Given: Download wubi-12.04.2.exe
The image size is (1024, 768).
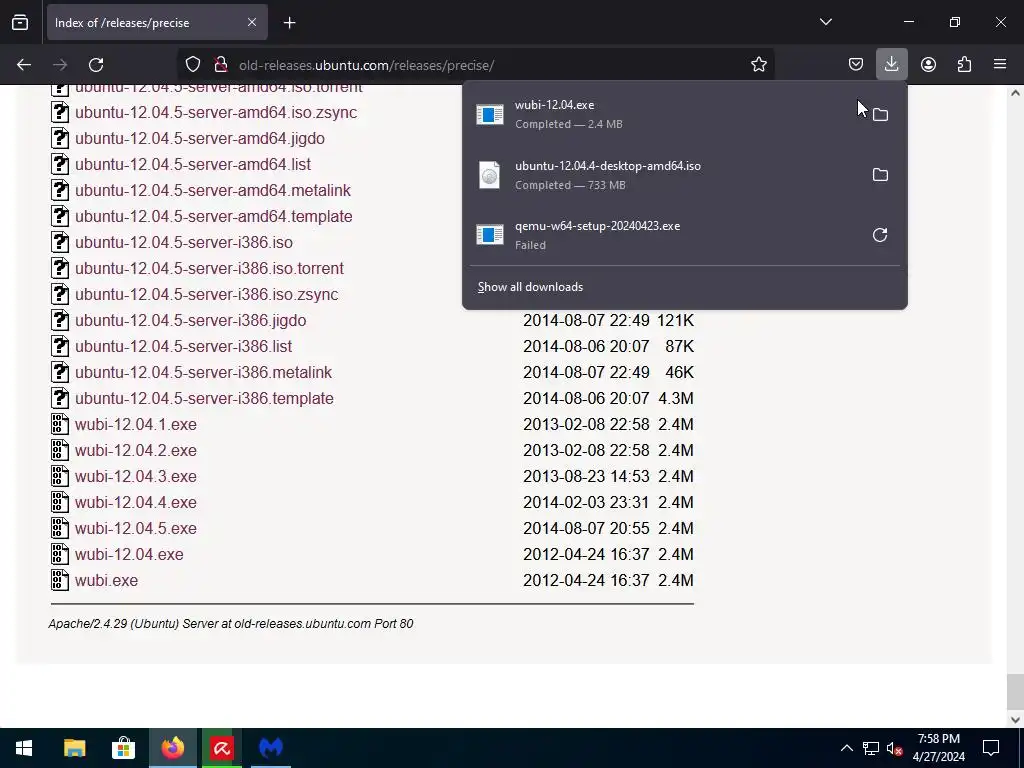Looking at the screenshot, I should pyautogui.click(x=136, y=451).
